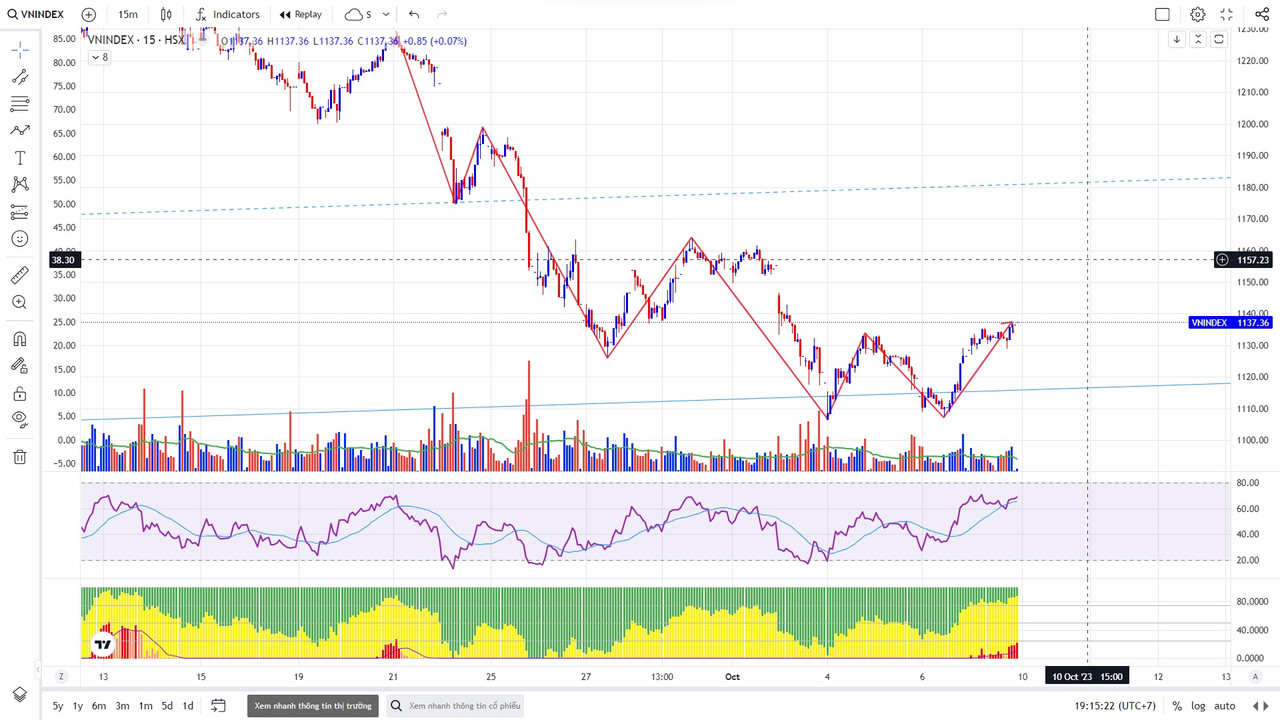Click the A button on time axis

coord(1255,676)
